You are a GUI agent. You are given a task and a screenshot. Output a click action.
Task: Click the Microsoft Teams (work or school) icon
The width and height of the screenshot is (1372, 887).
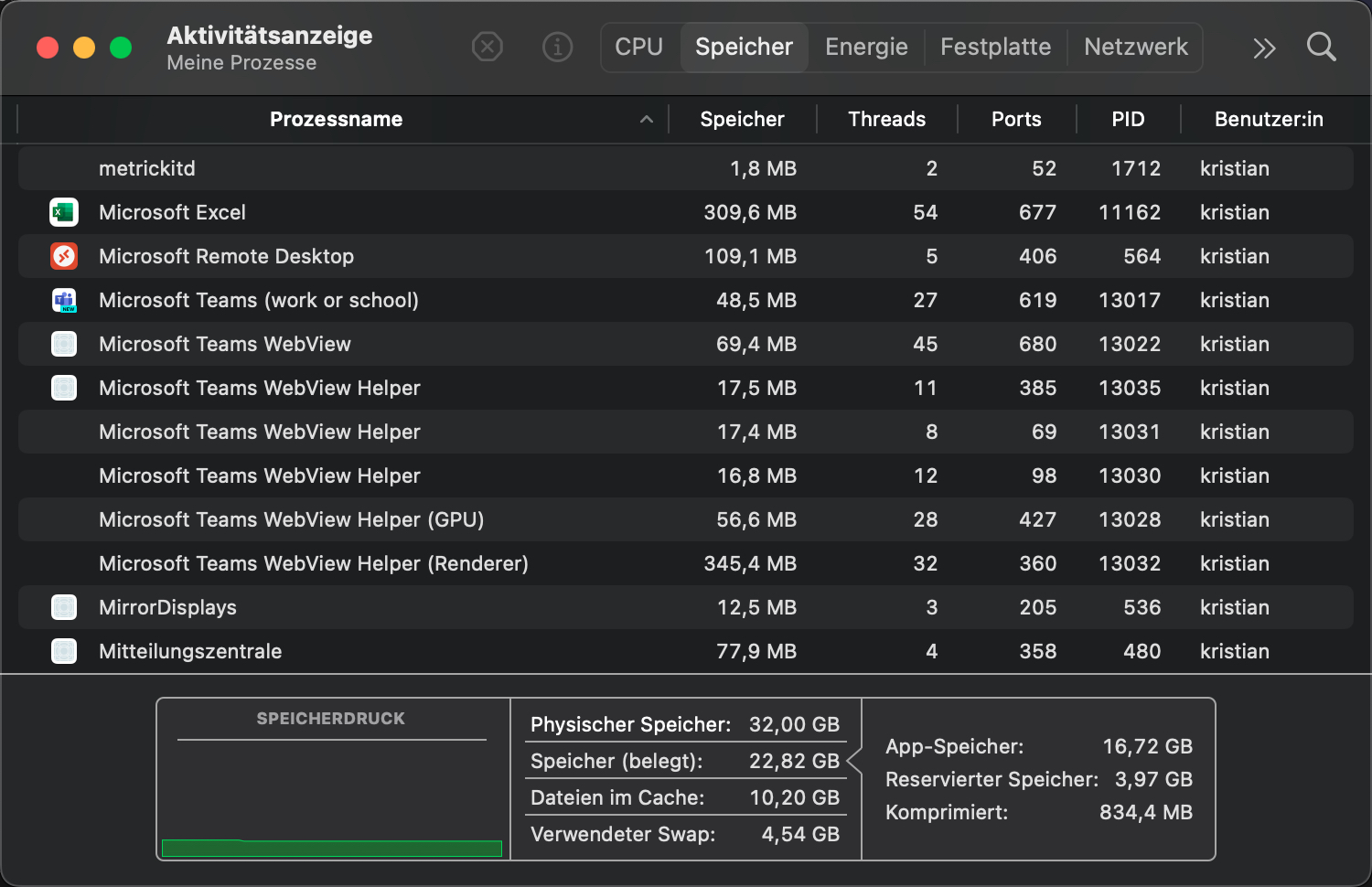click(x=64, y=300)
